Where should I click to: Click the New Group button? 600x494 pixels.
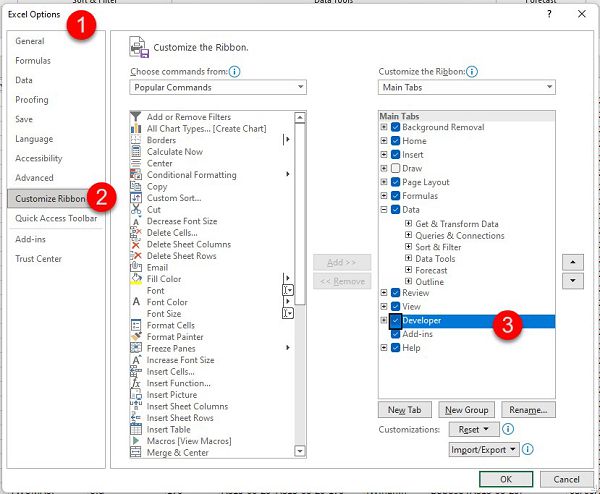click(466, 410)
